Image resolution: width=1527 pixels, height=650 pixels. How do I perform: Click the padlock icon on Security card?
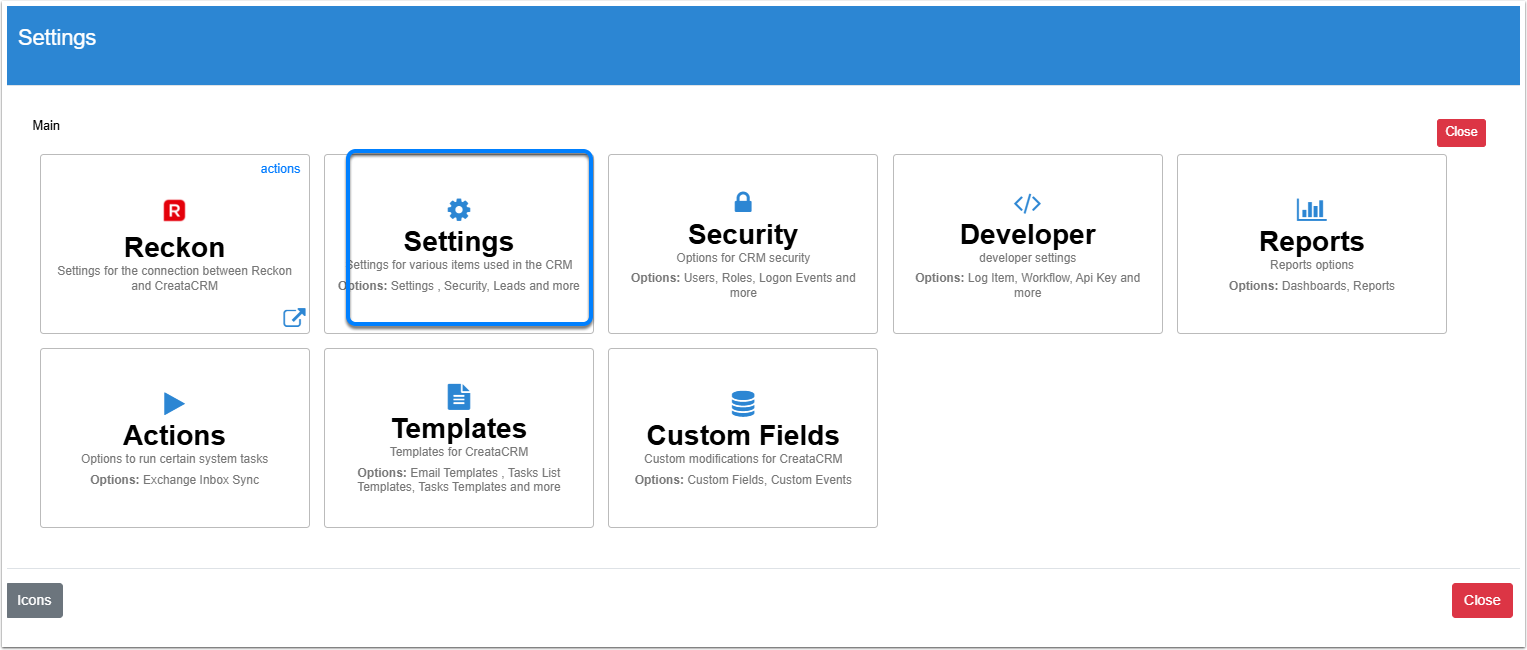click(x=743, y=202)
